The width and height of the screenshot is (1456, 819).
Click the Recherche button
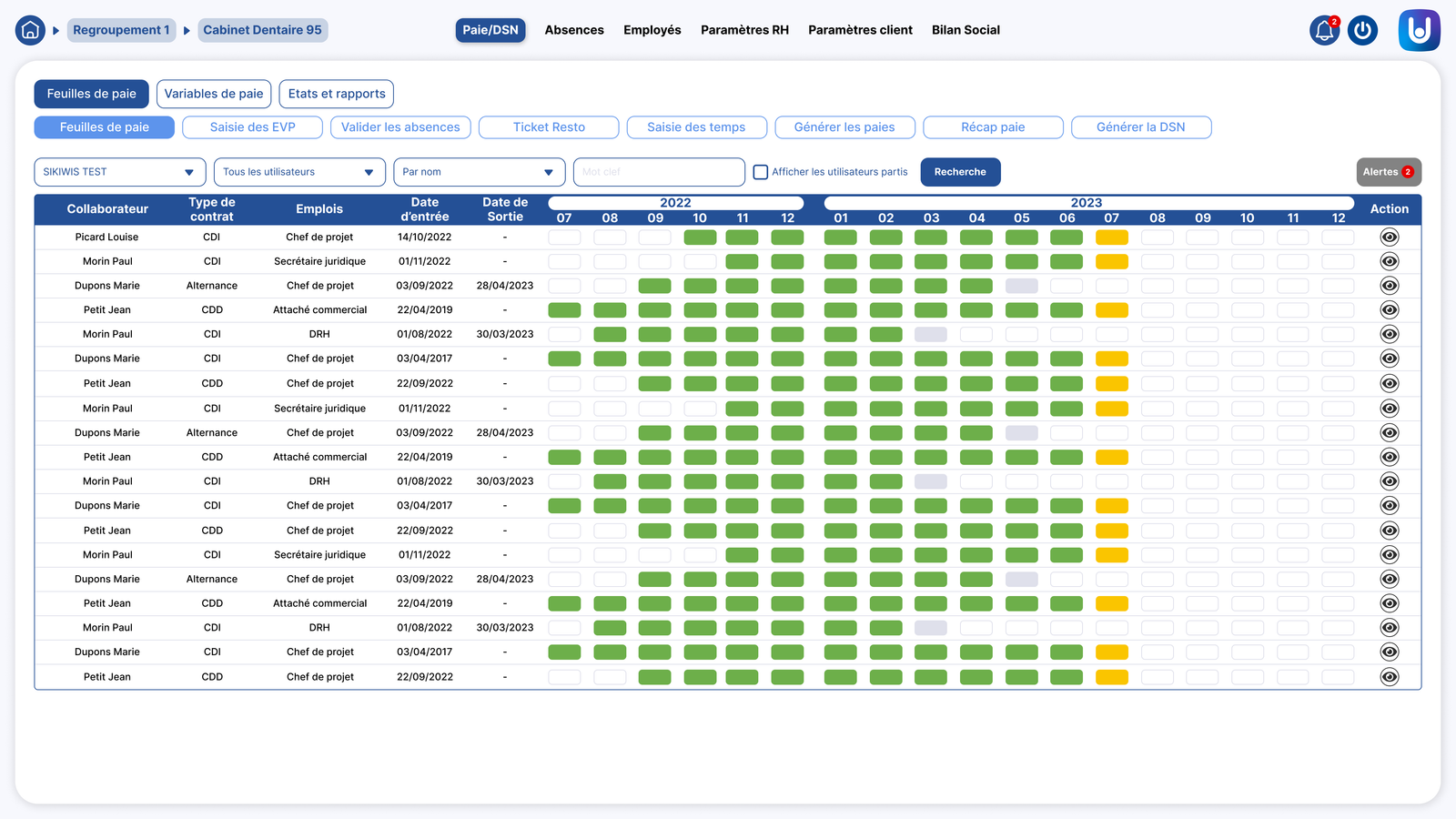click(x=961, y=172)
